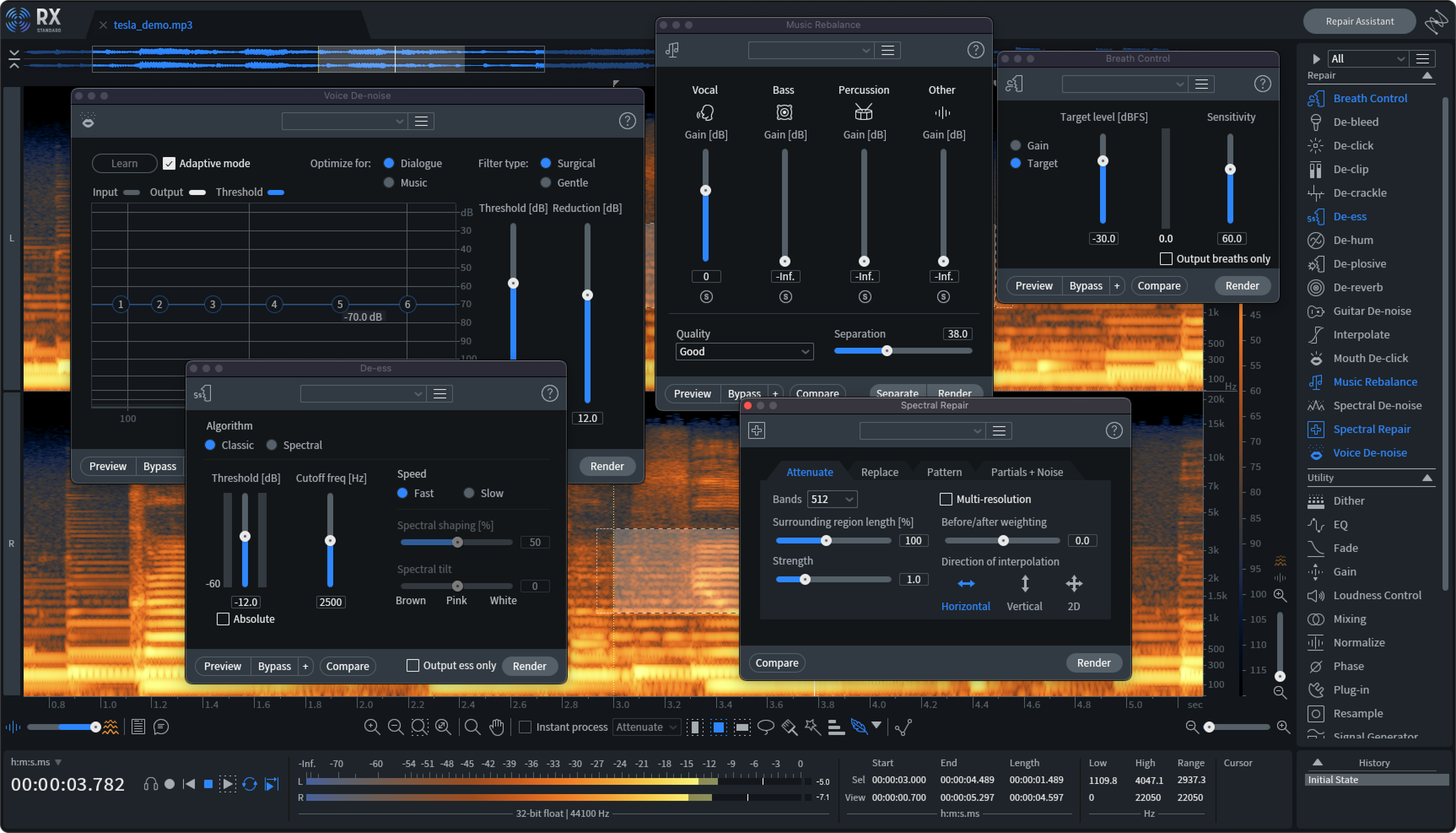This screenshot has height=833, width=1456.
Task: Expand the Bands 512 dropdown
Action: click(832, 499)
